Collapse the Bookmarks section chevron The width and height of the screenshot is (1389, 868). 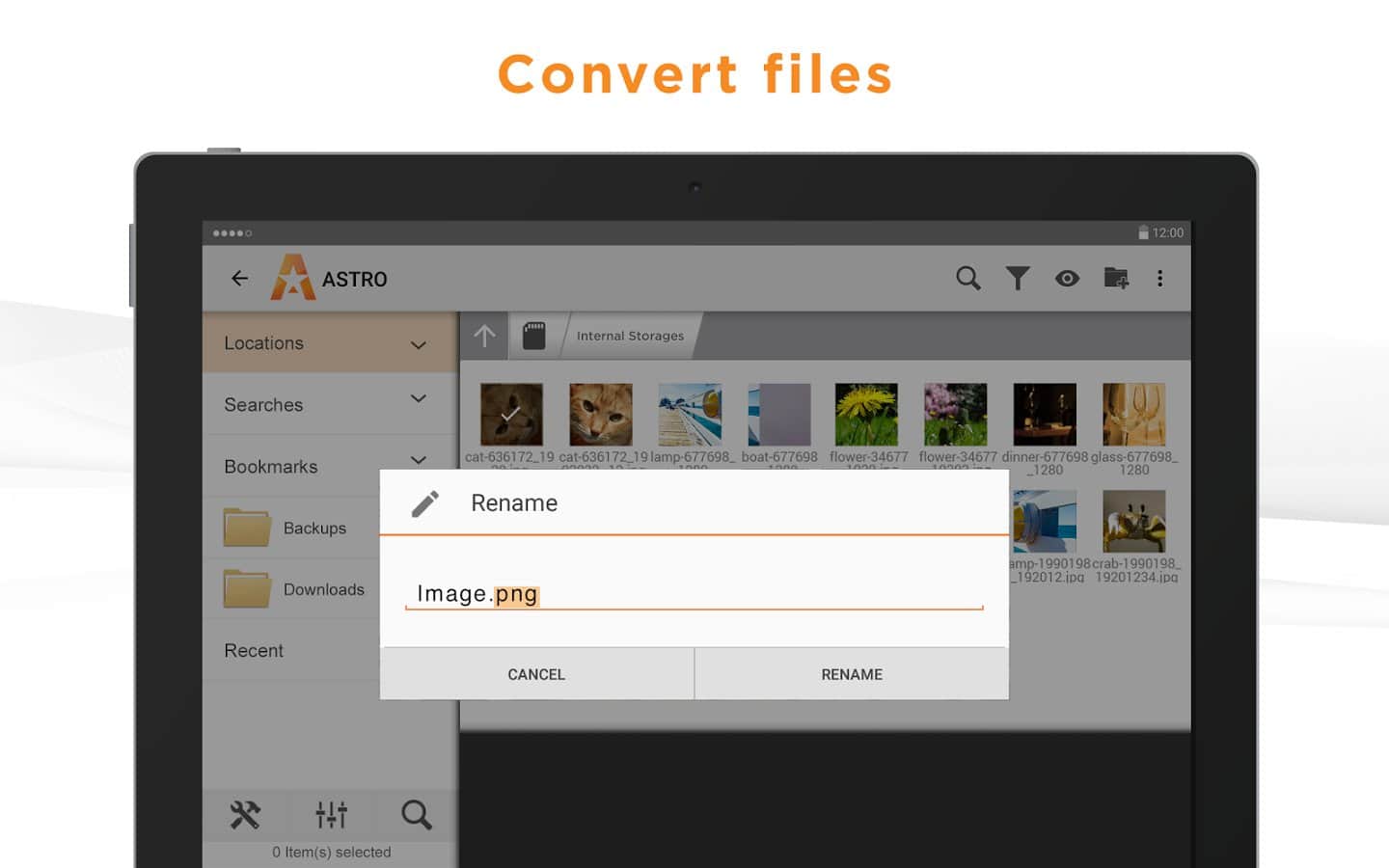coord(419,460)
